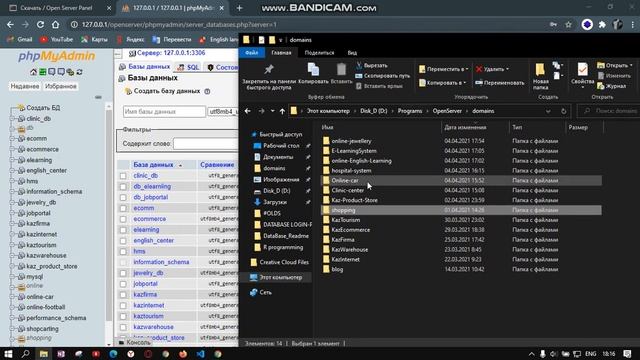The height and width of the screenshot is (360, 640).
Task: Click Explorer back arrow
Action: [248, 111]
